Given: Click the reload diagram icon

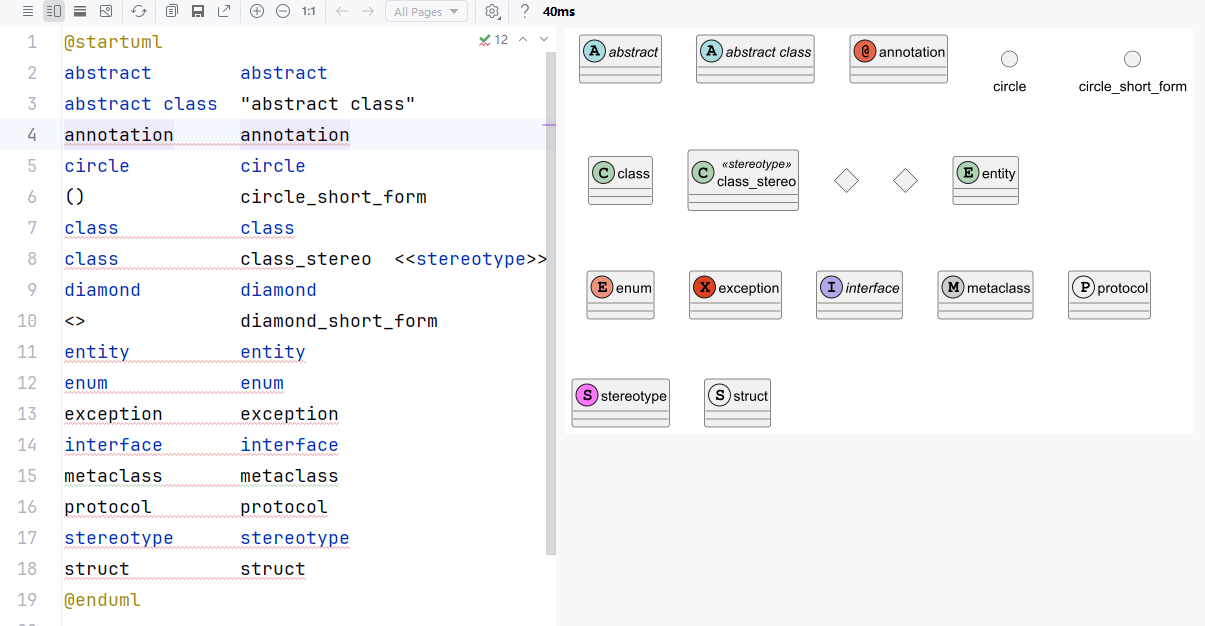Looking at the screenshot, I should [x=139, y=11].
